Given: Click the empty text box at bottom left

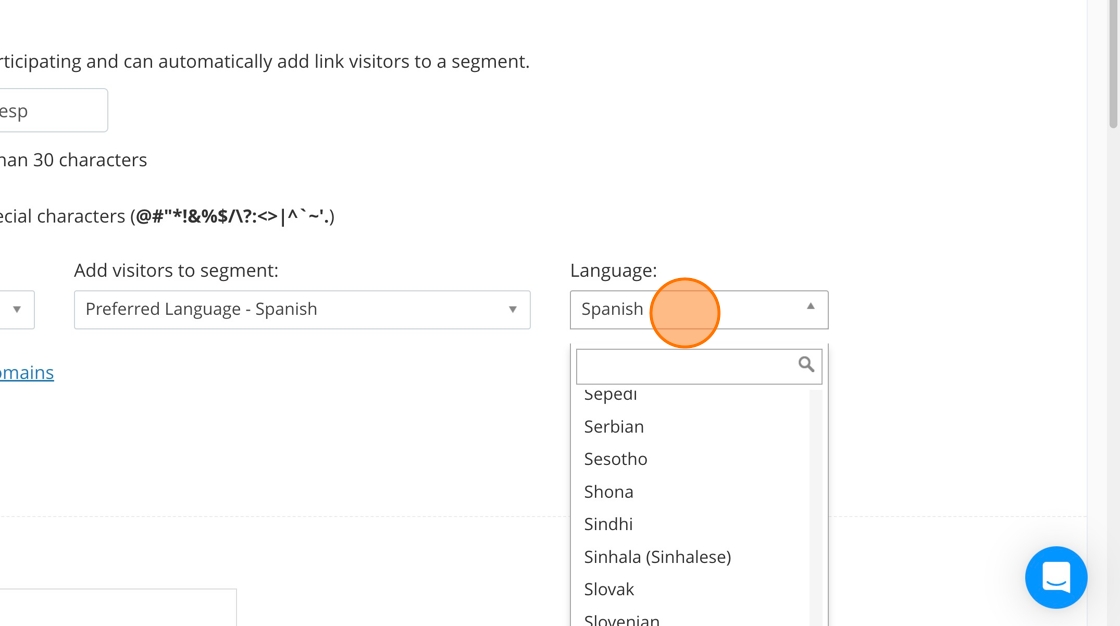Looking at the screenshot, I should point(118,607).
